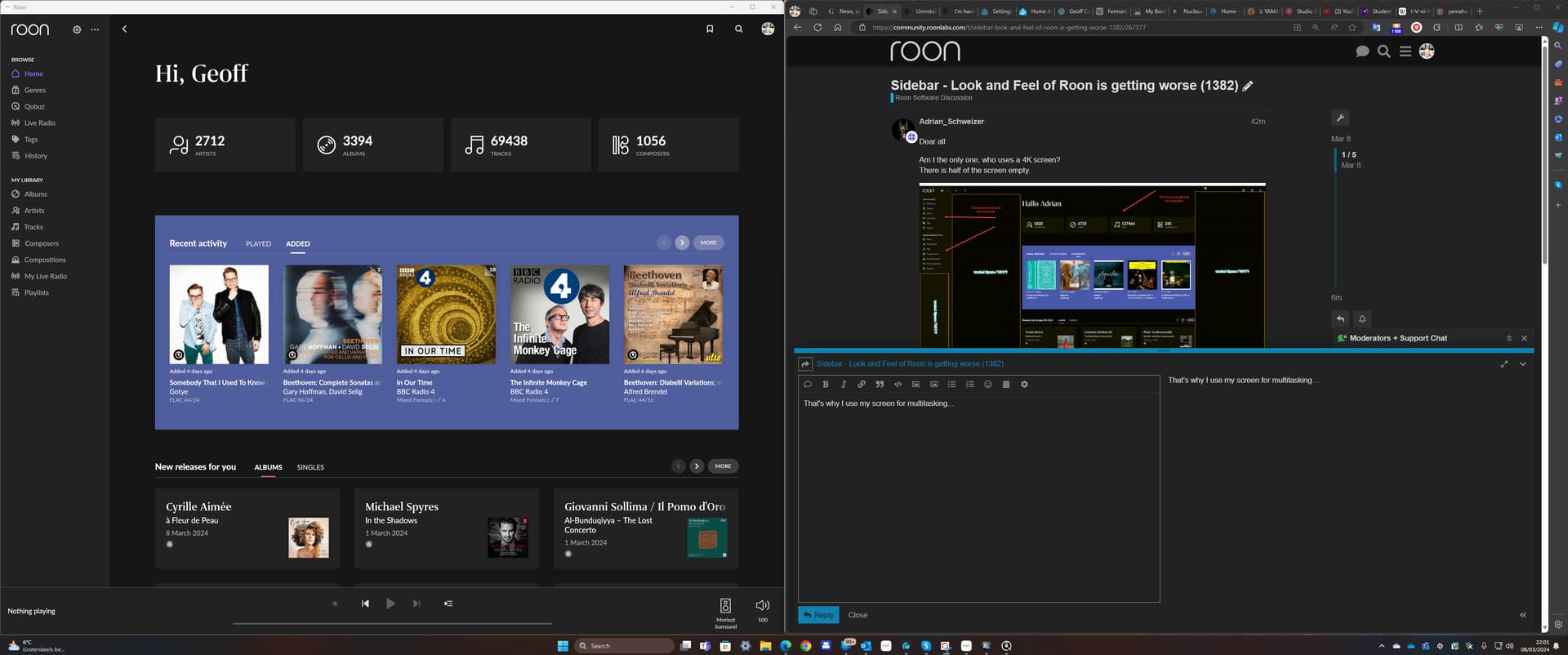Switch Recent activity to the Played tab
The height and width of the screenshot is (655, 1568).
pyautogui.click(x=258, y=244)
